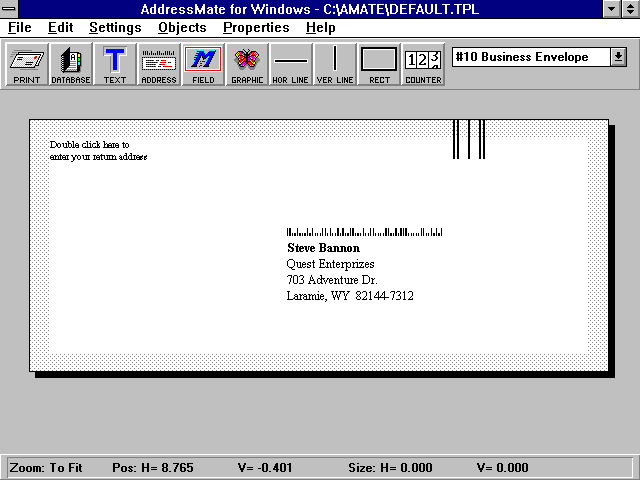Open the Properties menu
This screenshot has width=640, height=480.
pyautogui.click(x=256, y=28)
